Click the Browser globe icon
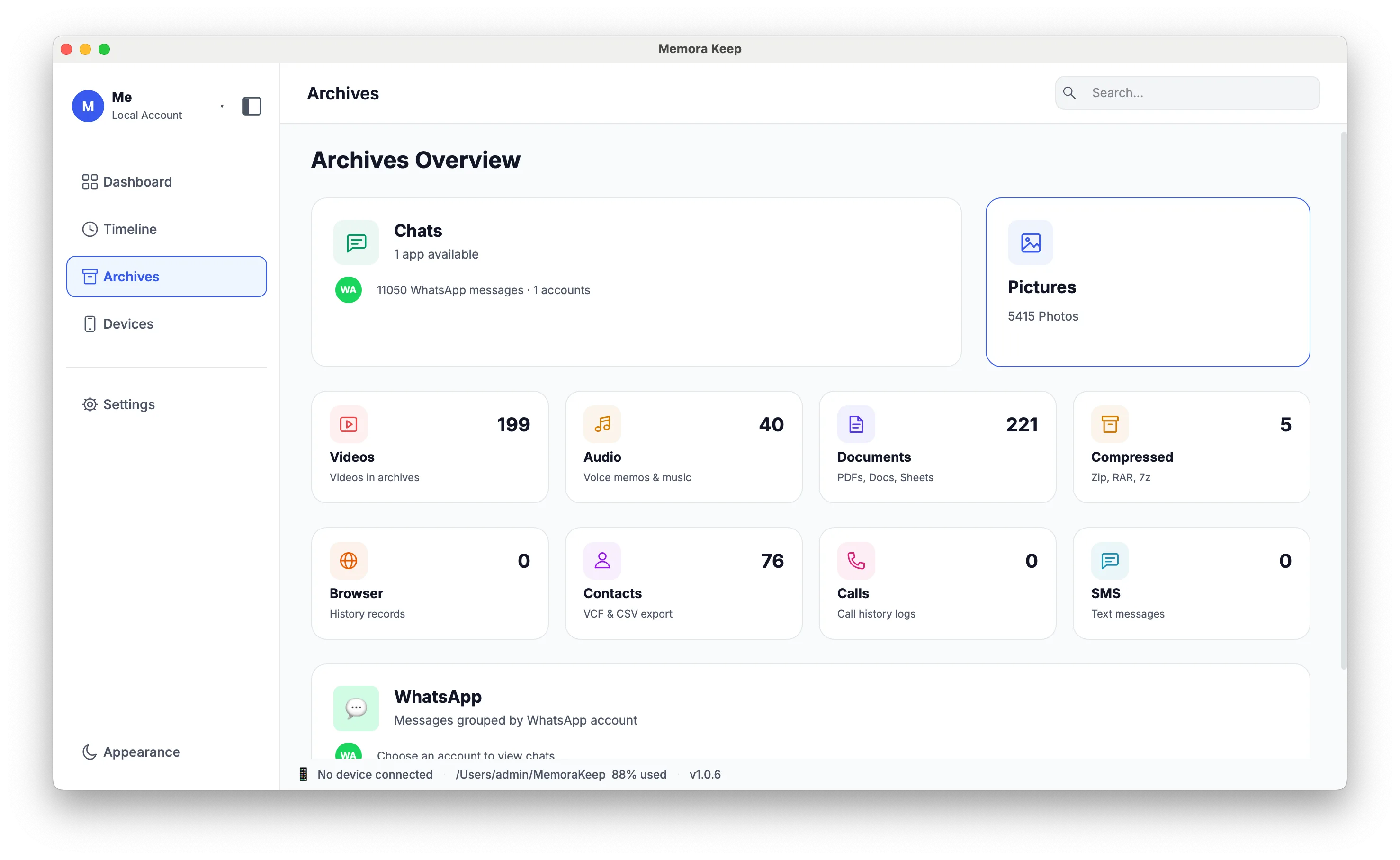Viewport: 1400px width, 860px height. pyautogui.click(x=348, y=560)
